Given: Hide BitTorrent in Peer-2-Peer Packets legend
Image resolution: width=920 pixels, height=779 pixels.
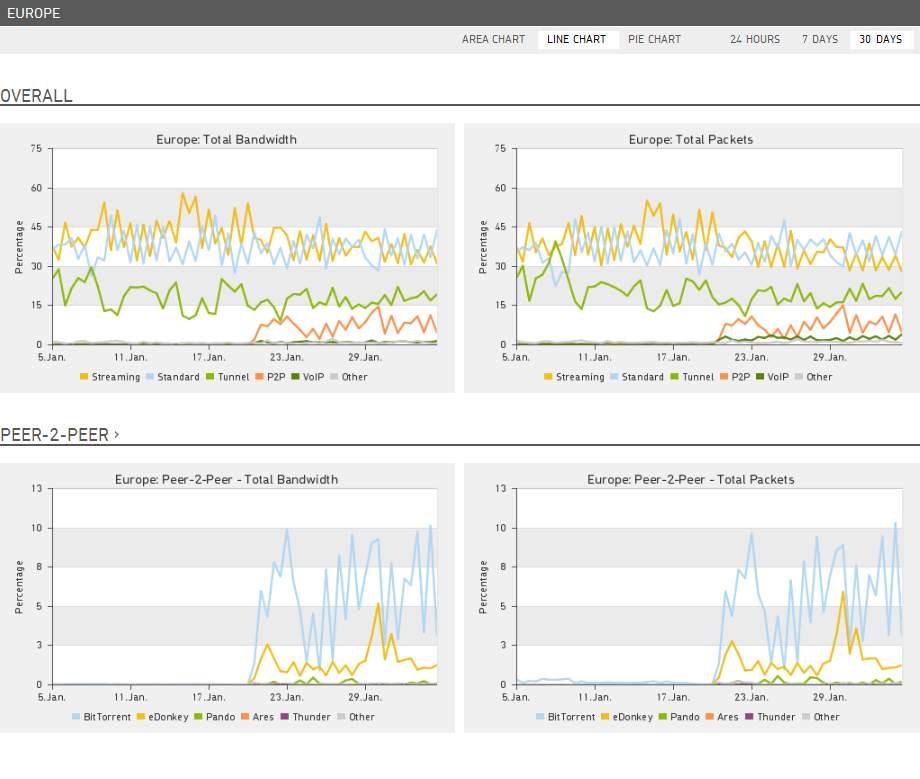Looking at the screenshot, I should [566, 717].
